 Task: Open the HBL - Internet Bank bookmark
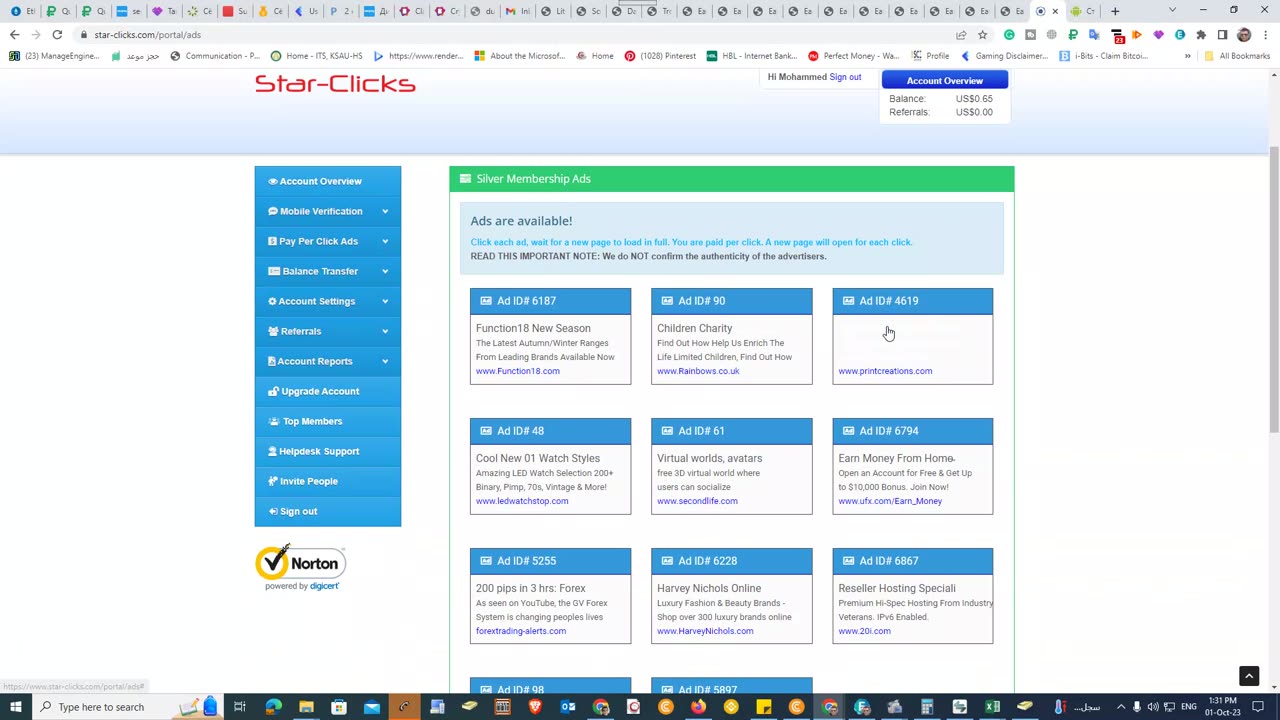tap(752, 56)
